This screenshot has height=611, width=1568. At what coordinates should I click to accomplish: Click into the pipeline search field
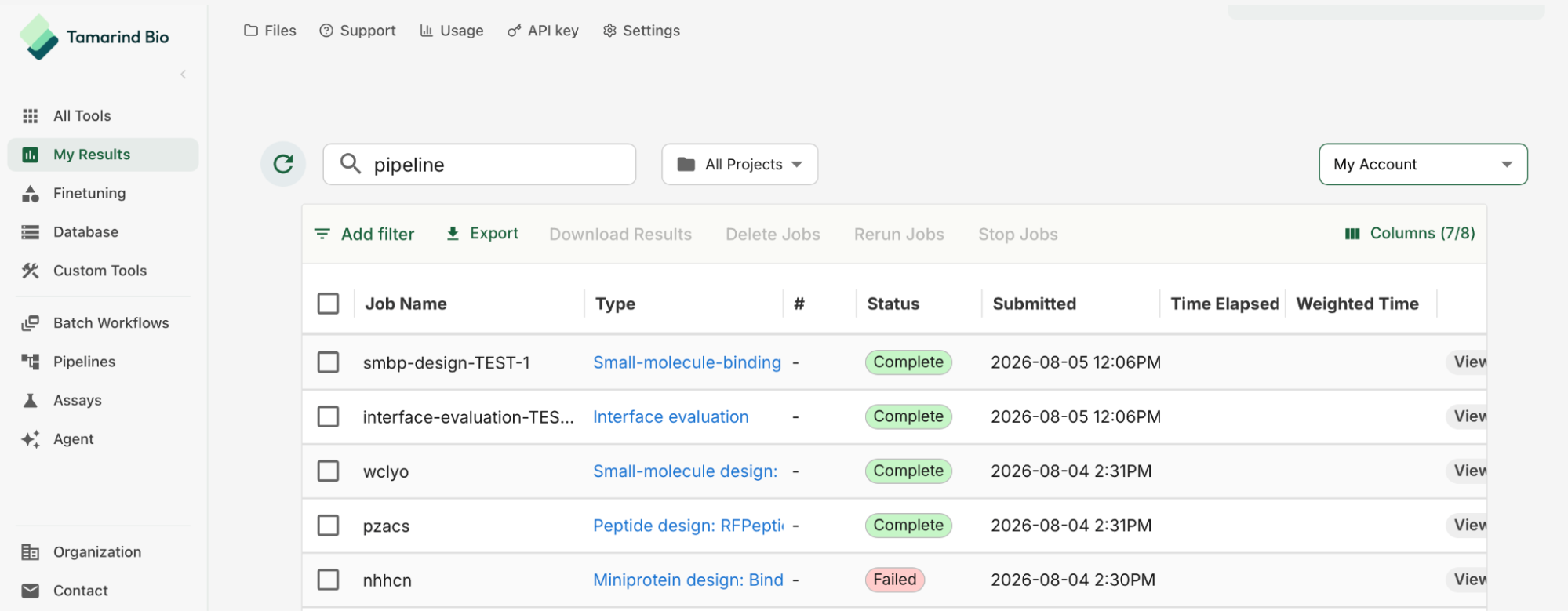[479, 164]
